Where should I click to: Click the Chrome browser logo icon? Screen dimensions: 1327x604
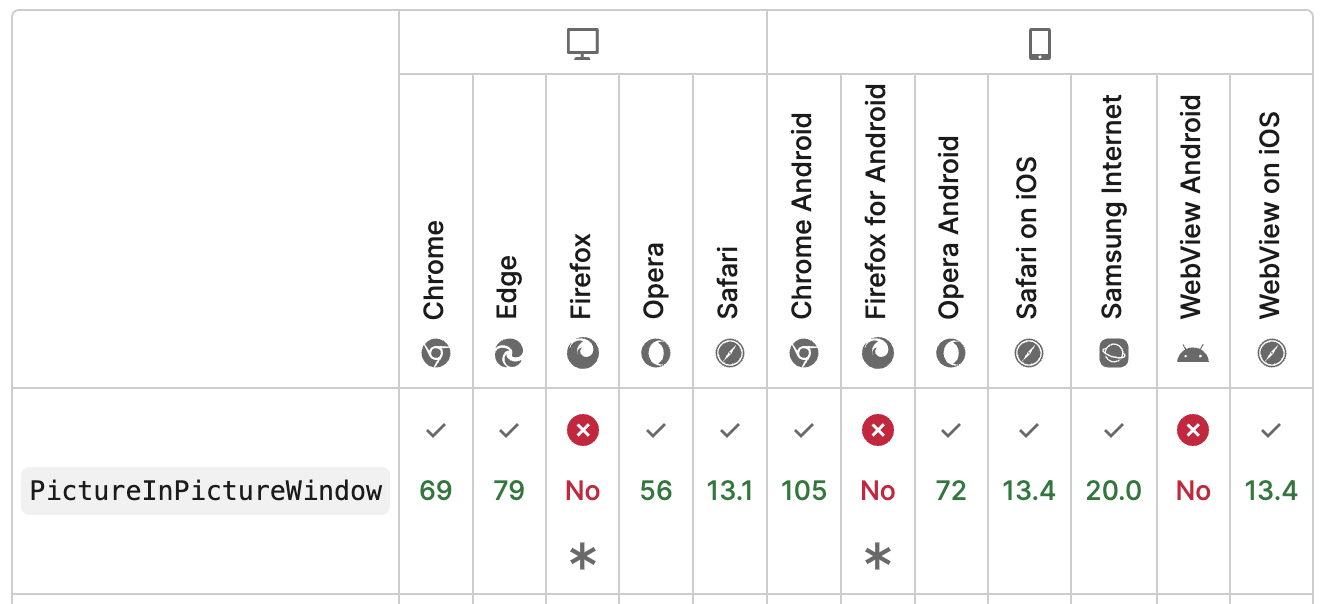(436, 353)
